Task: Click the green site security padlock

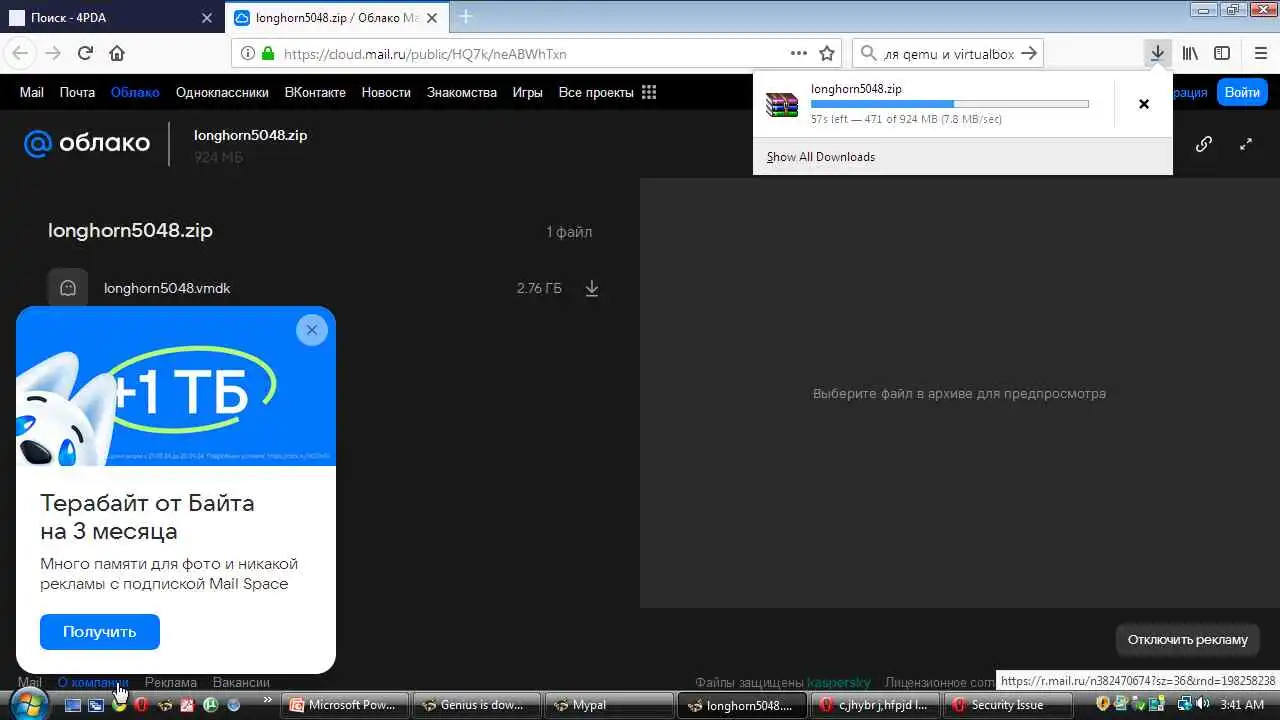Action: (x=268, y=53)
